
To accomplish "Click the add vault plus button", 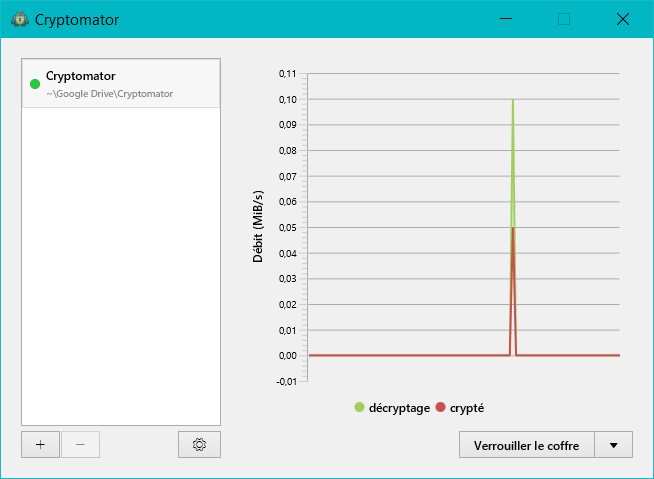I will tap(40, 444).
